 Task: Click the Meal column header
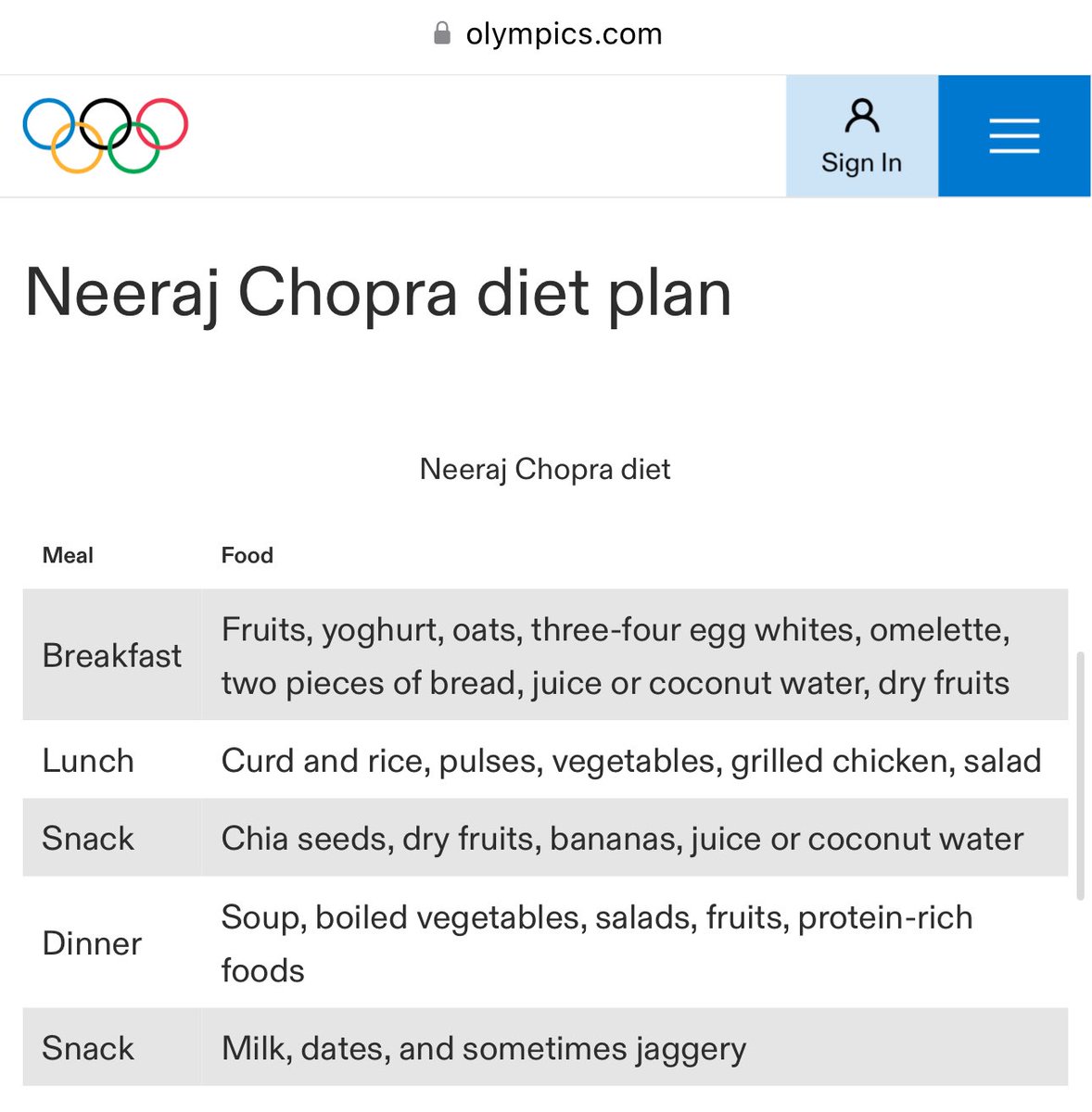pyautogui.click(x=68, y=555)
